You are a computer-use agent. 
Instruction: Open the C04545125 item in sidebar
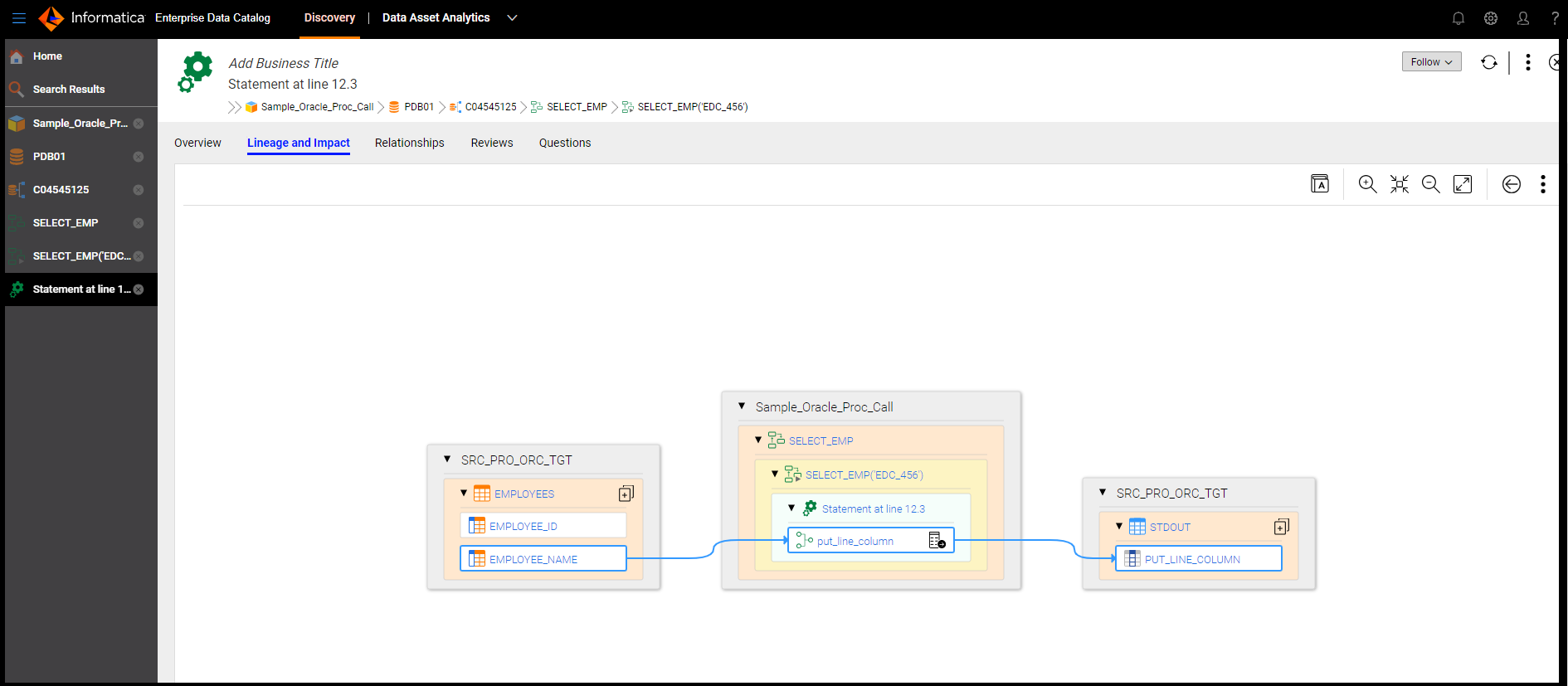pyautogui.click(x=81, y=190)
